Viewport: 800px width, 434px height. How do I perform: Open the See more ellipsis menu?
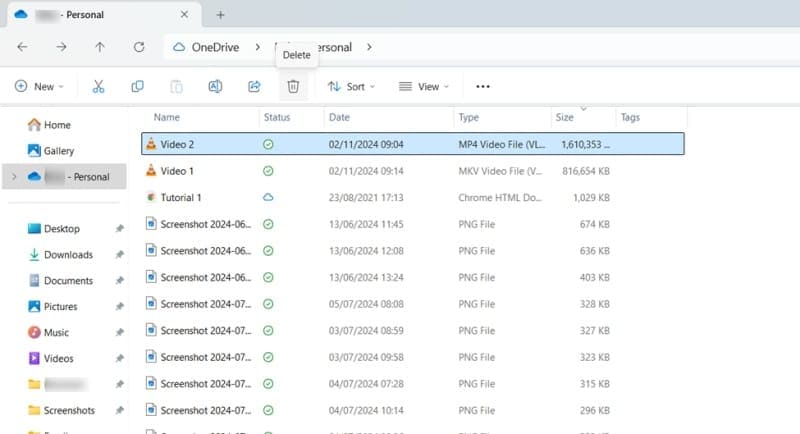(483, 87)
